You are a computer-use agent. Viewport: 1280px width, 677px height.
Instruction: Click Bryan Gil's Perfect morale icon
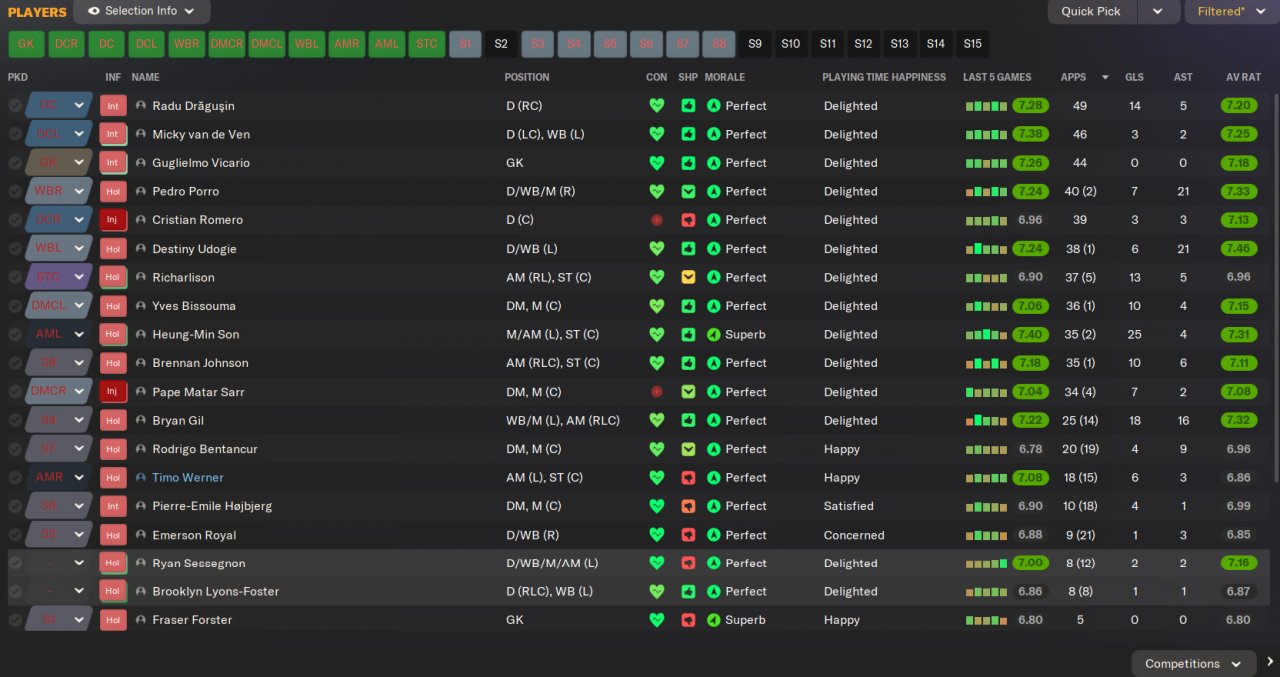point(714,420)
